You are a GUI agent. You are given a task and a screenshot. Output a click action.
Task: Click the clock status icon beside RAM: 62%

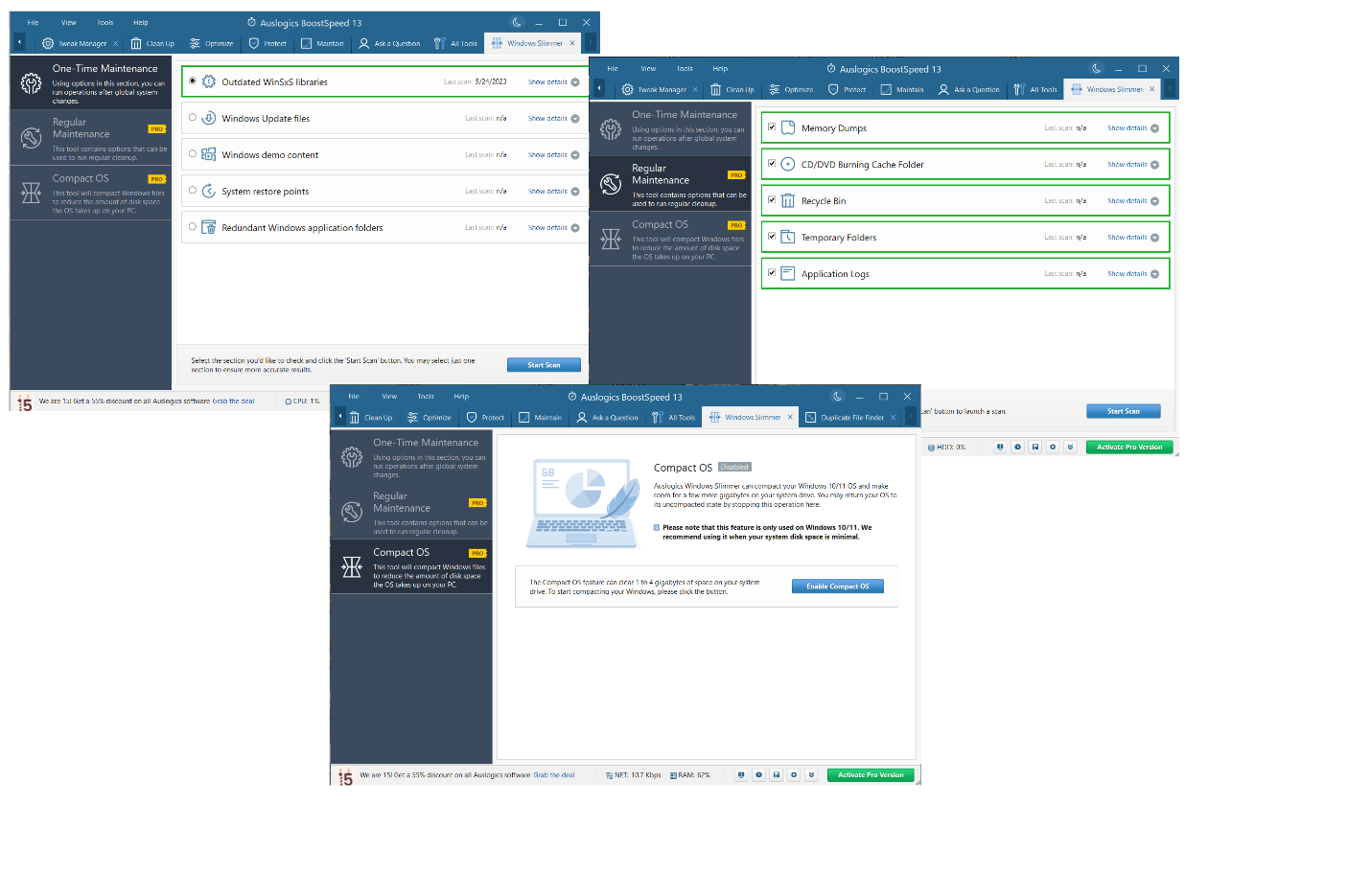[758, 774]
